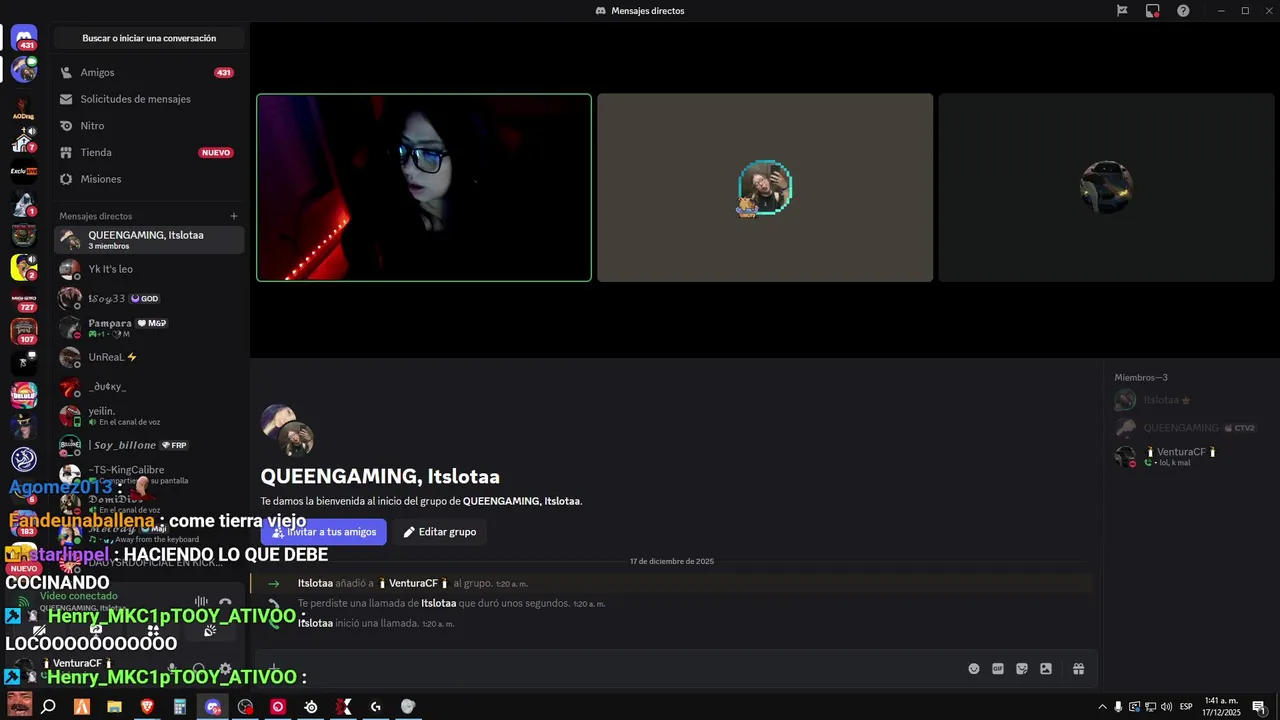Viewport: 1280px width, 720px height.
Task: Click VenturaCF name in added-to-group message
Action: point(413,583)
